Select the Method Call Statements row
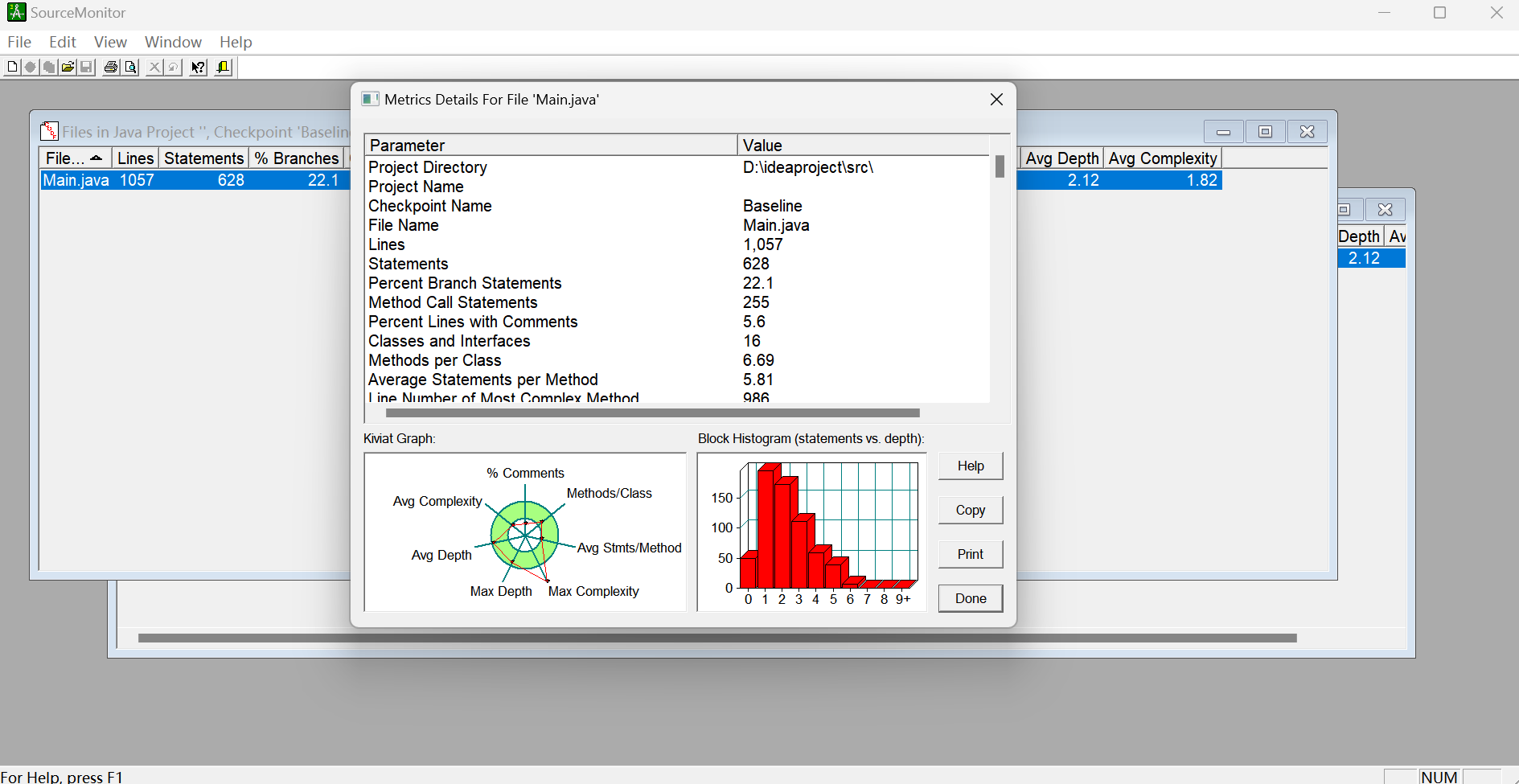The image size is (1519, 784). coord(677,302)
